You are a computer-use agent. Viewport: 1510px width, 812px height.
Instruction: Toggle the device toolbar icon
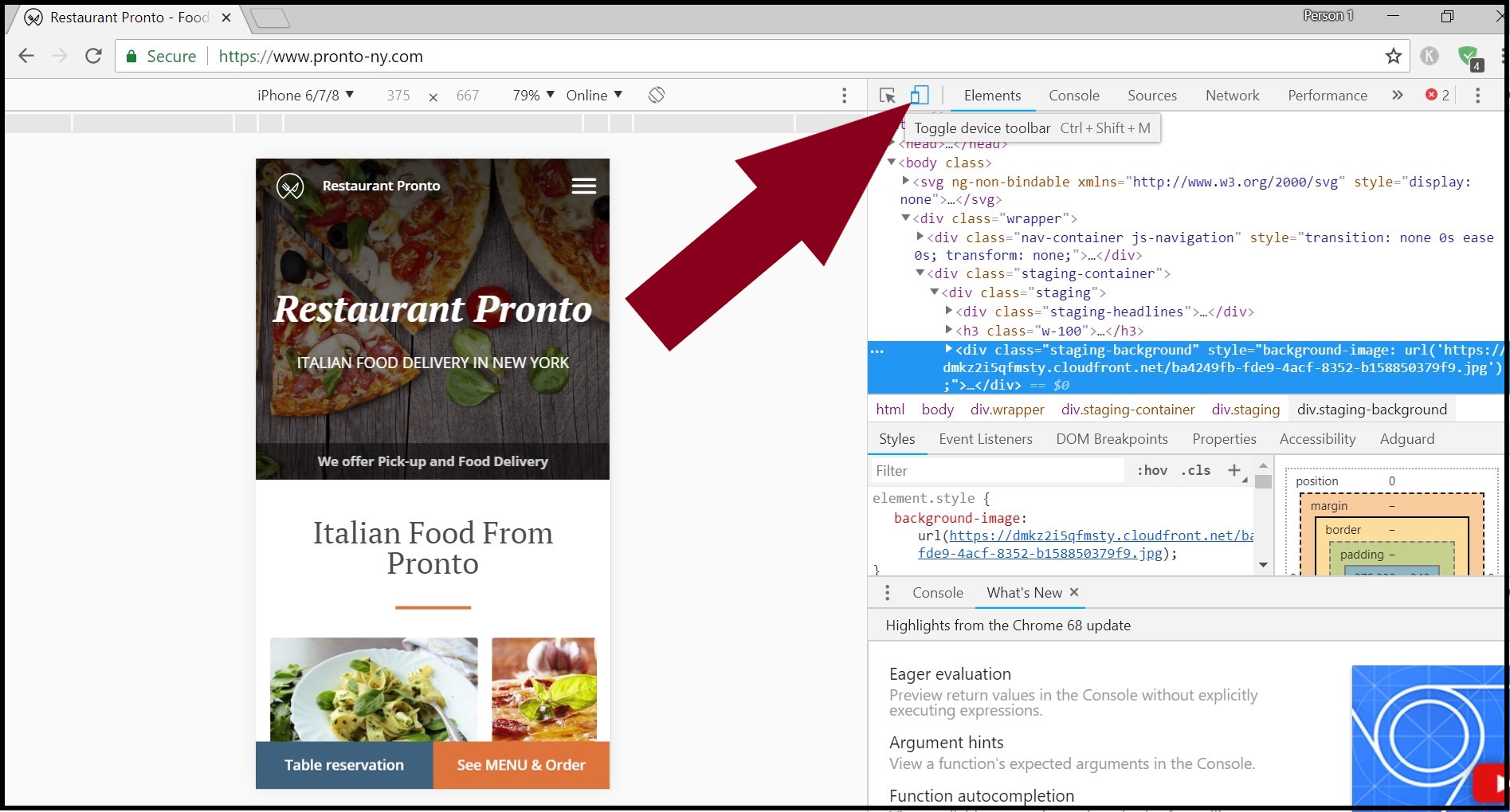click(920, 95)
